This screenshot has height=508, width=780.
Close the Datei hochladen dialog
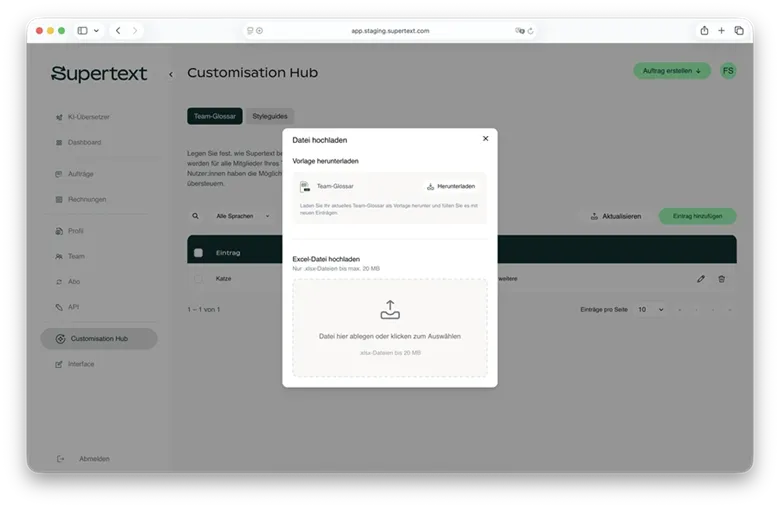tap(486, 138)
